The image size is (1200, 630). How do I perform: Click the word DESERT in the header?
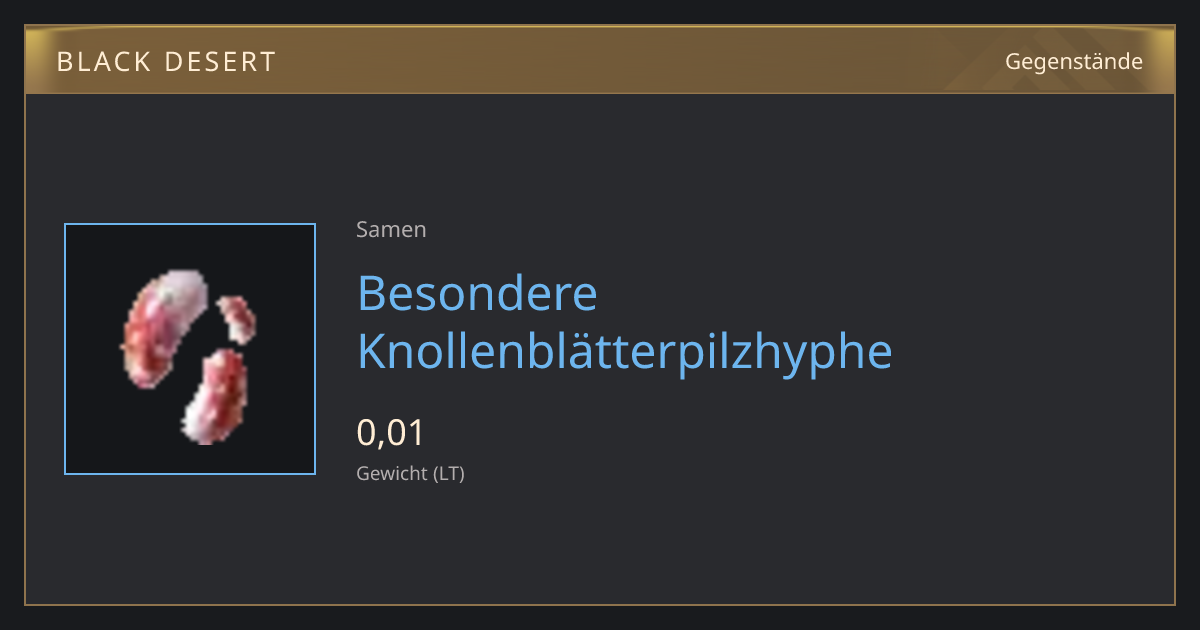pyautogui.click(x=212, y=62)
